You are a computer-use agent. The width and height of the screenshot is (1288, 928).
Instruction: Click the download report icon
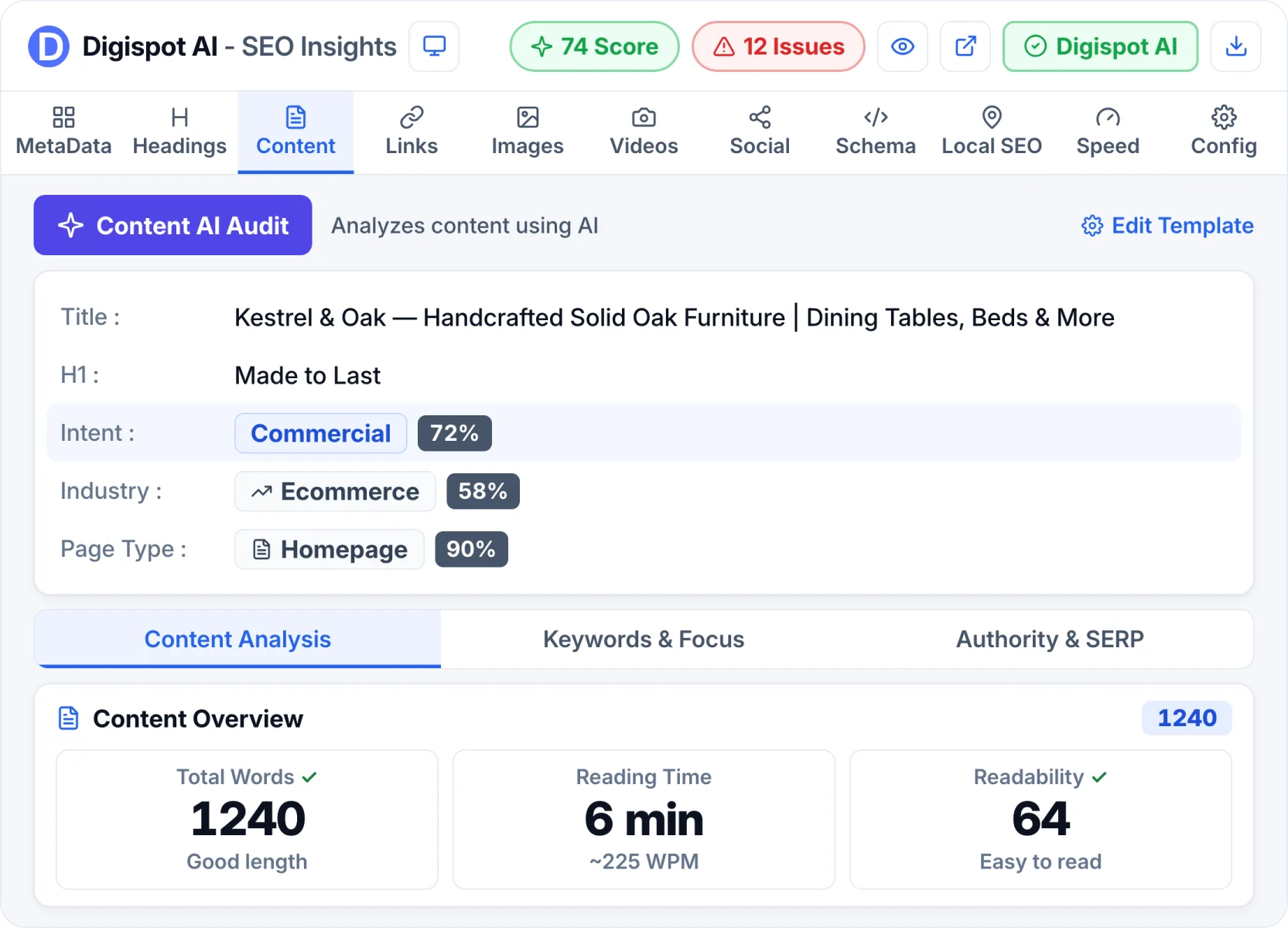tap(1236, 46)
